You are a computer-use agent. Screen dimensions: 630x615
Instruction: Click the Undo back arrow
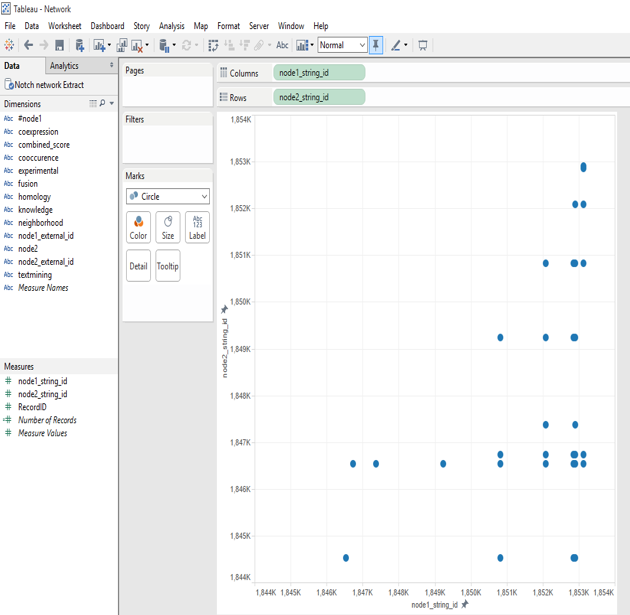coord(28,45)
